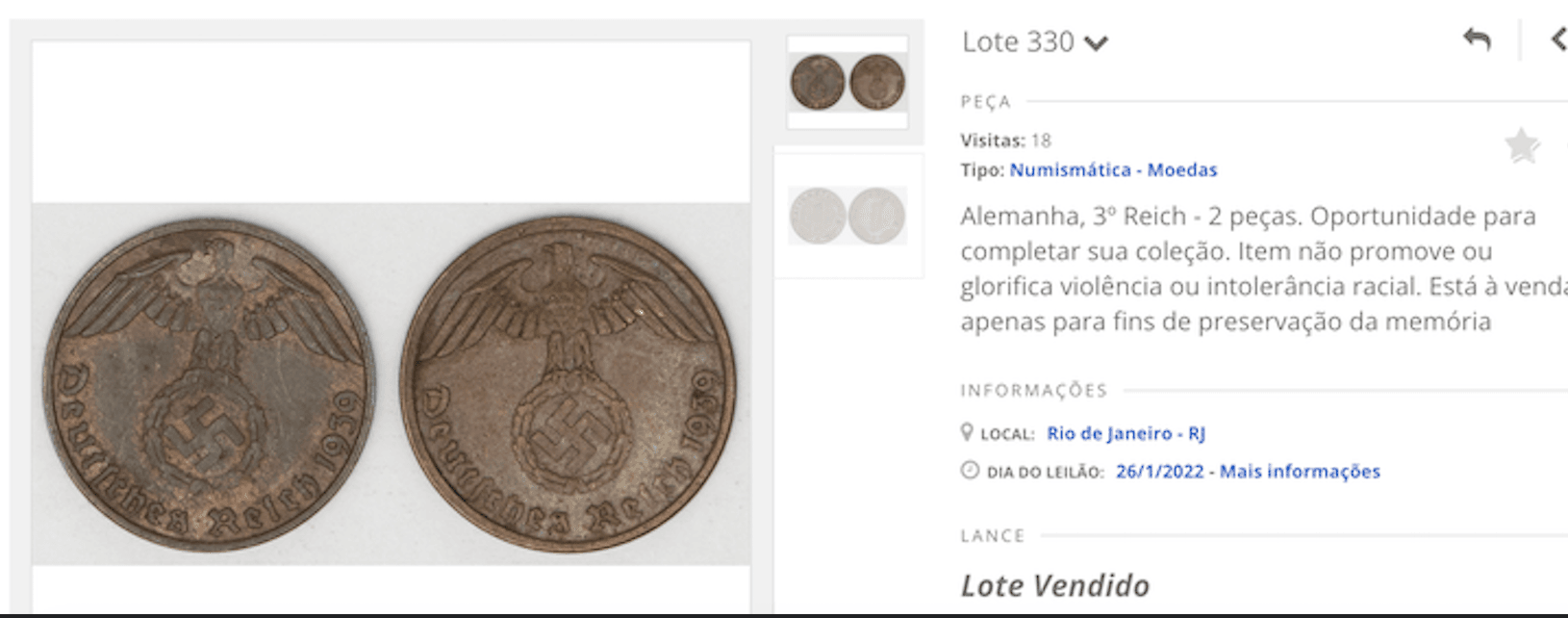Open the Rio de Janeiro - RJ link
The height and width of the screenshot is (618, 1568).
pos(1125,433)
